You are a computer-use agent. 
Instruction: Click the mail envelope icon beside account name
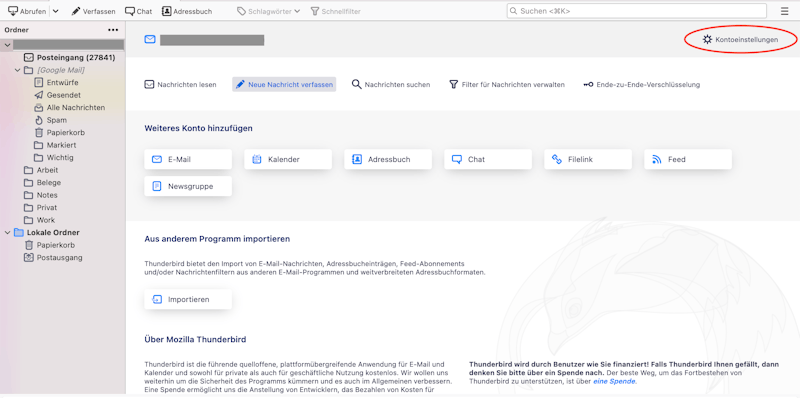pos(149,40)
